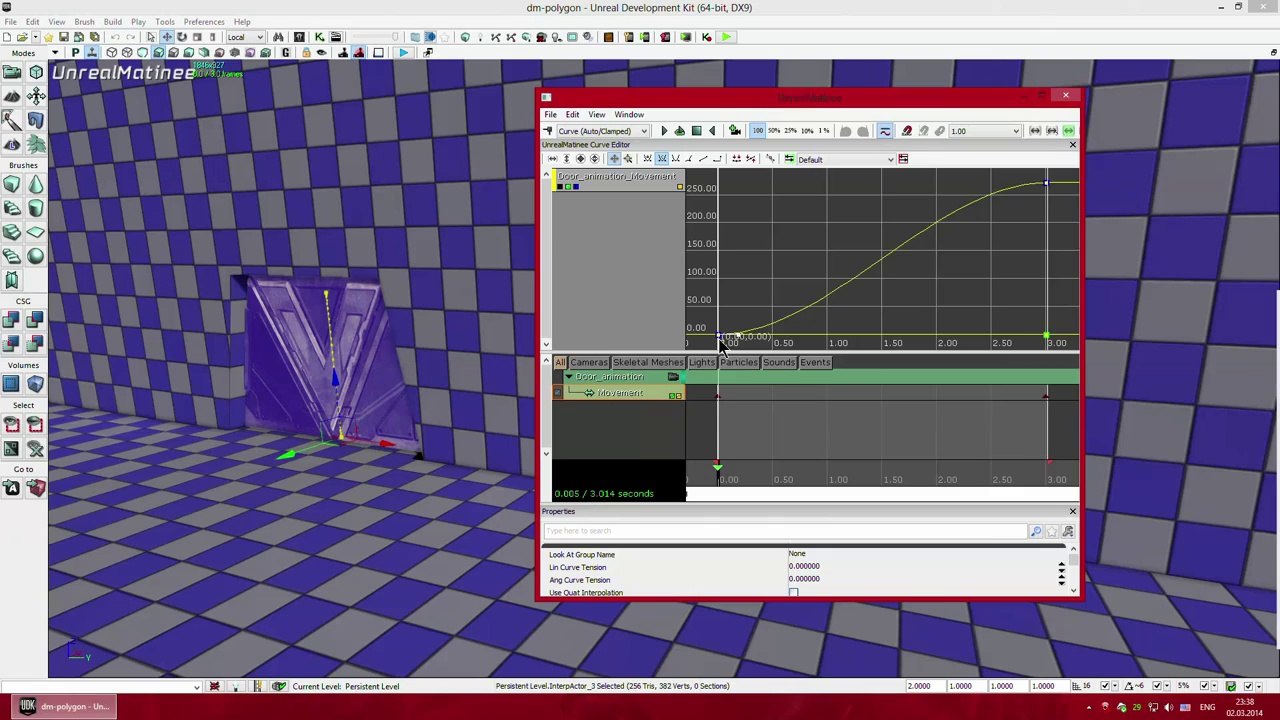Toggle the red magnet snap icon

point(907,131)
